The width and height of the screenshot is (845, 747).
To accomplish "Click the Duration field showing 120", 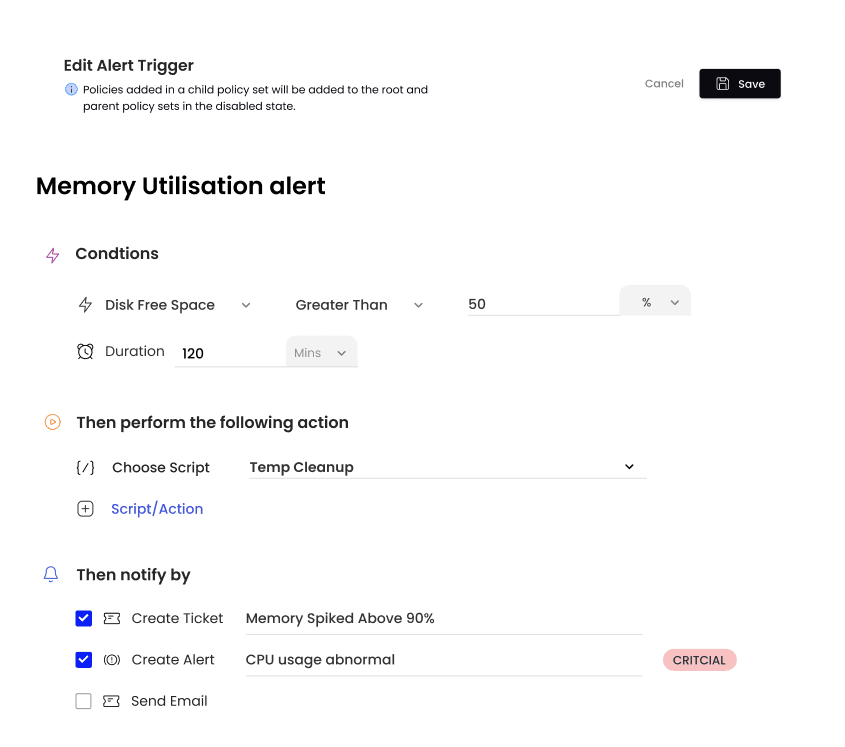I will point(230,354).
